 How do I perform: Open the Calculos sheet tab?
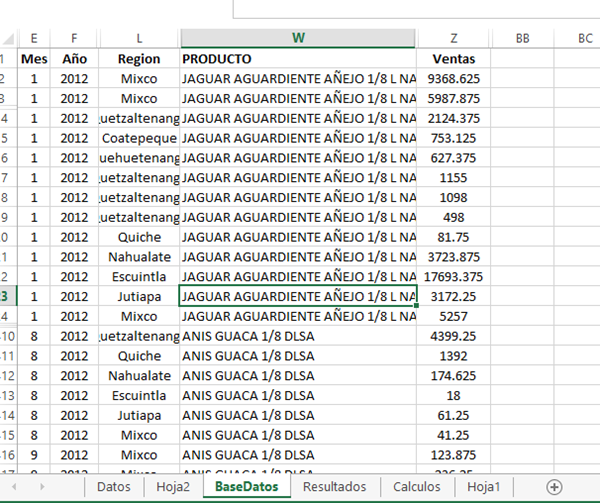(416, 486)
